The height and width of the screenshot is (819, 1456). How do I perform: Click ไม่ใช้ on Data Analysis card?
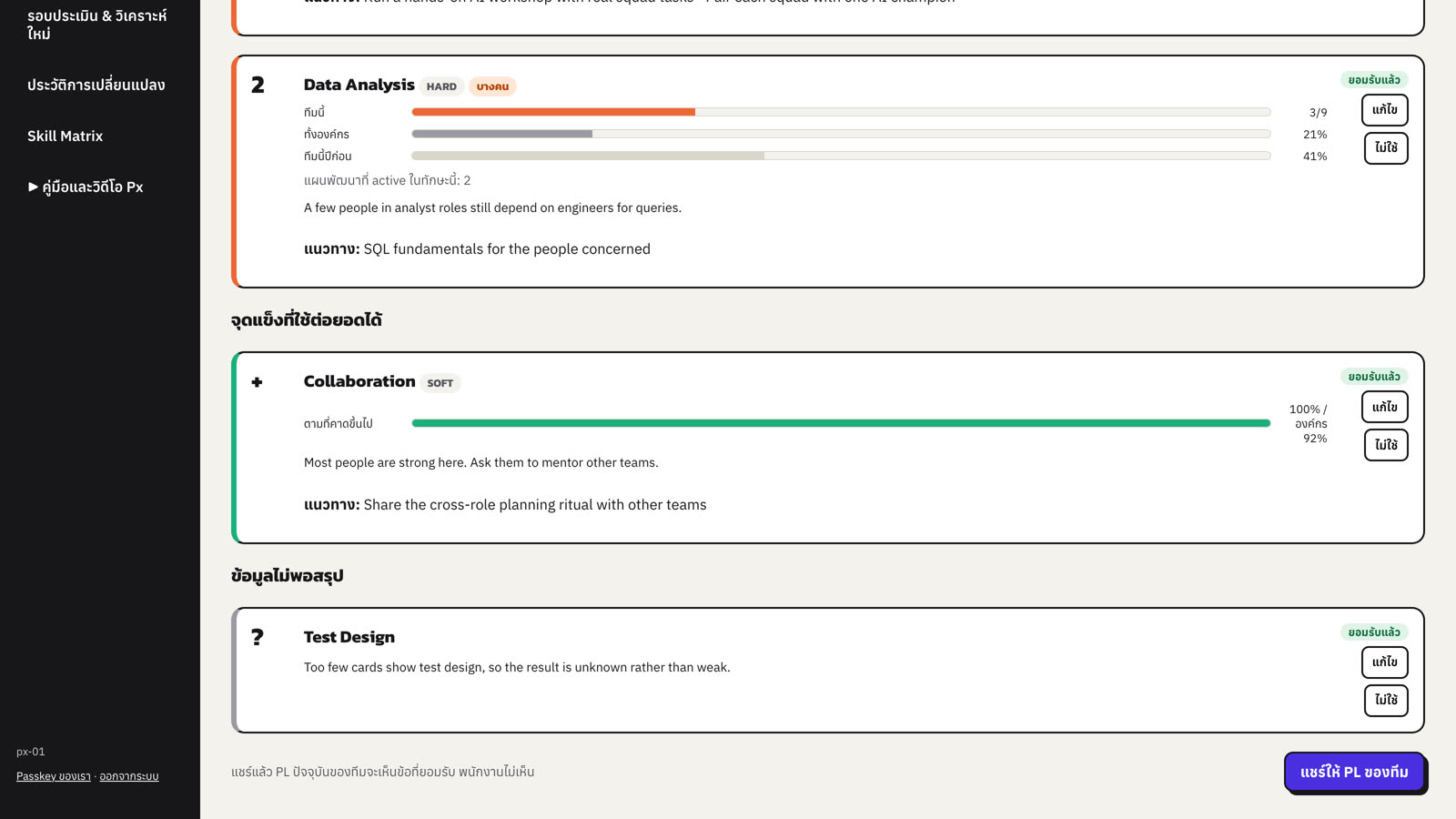(x=1386, y=147)
